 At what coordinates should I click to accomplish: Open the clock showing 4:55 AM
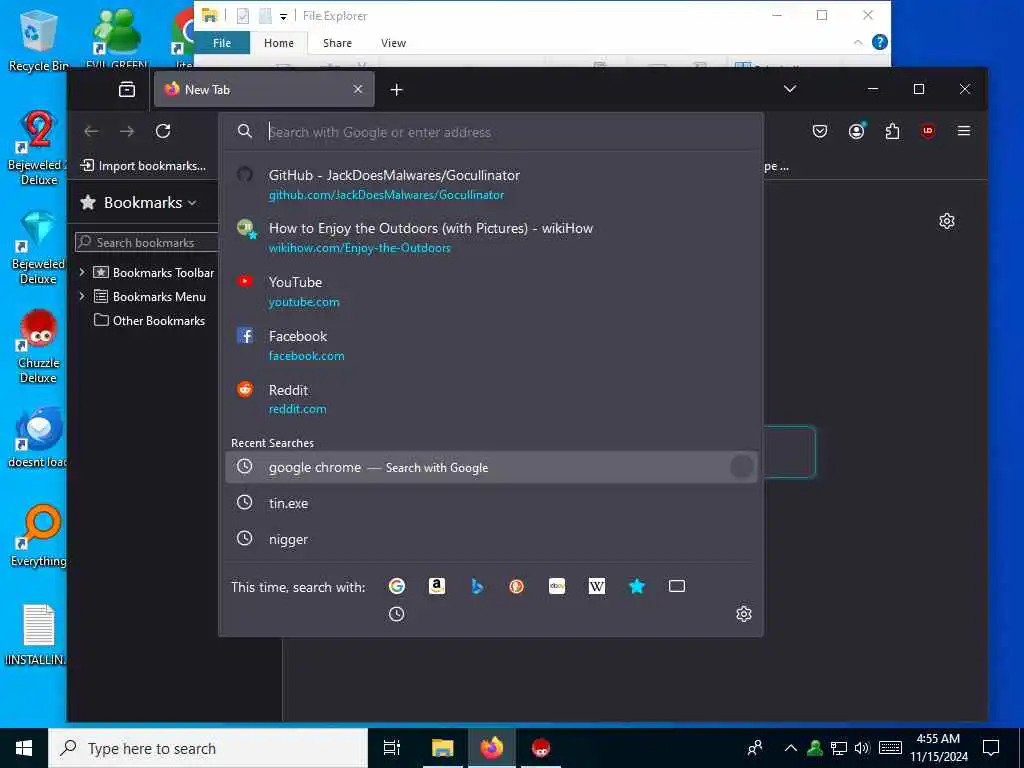(938, 748)
